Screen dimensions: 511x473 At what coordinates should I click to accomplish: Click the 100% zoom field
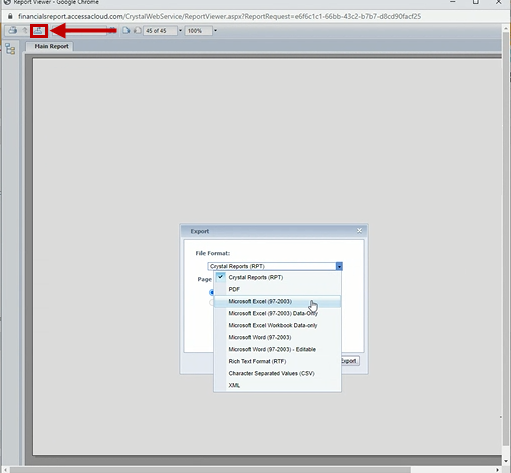click(x=198, y=31)
